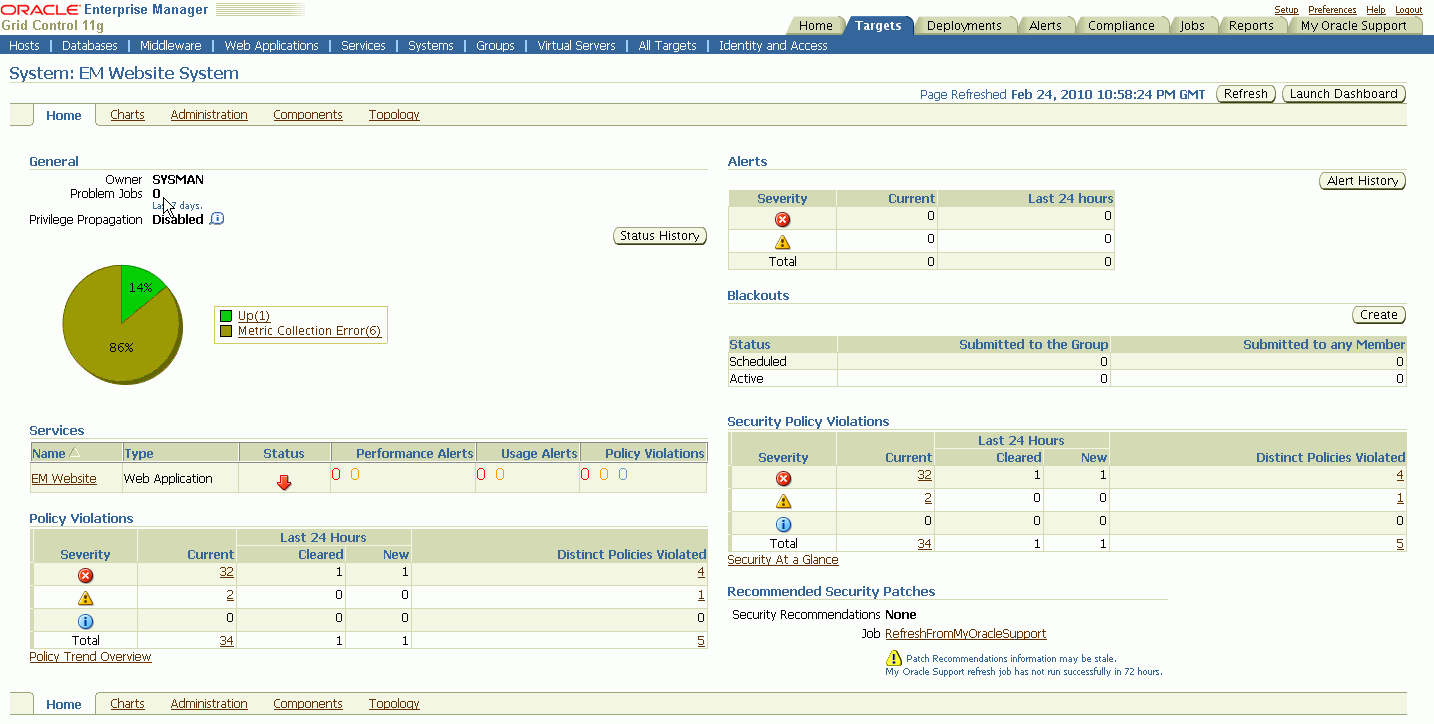Open the My Oracle Support tab

pyautogui.click(x=1353, y=26)
